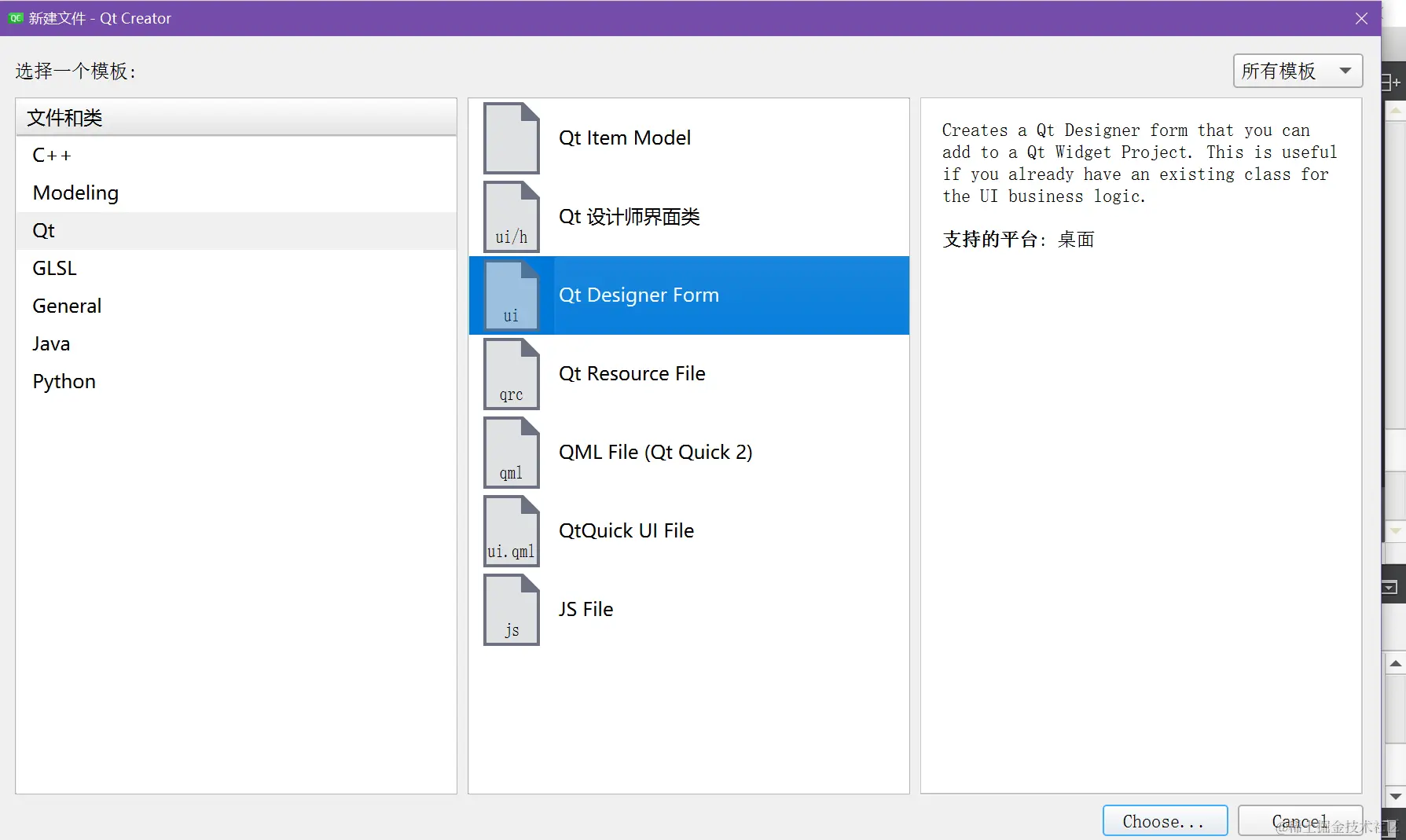Close the 新建文件 dialog window
Viewport: 1406px width, 840px height.
click(1362, 18)
